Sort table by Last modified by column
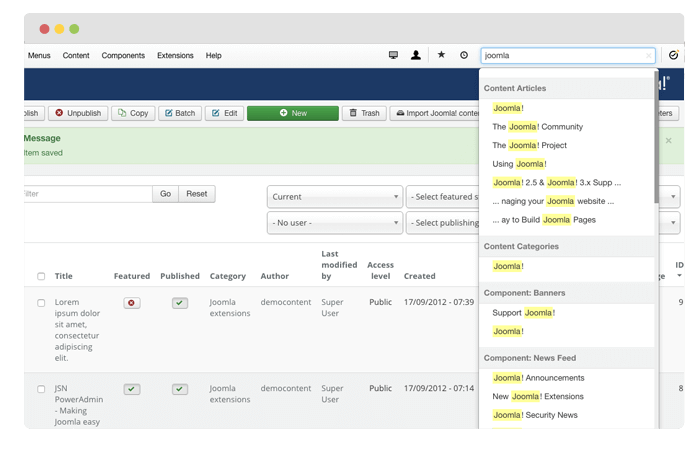The image size is (700, 450). tap(339, 265)
